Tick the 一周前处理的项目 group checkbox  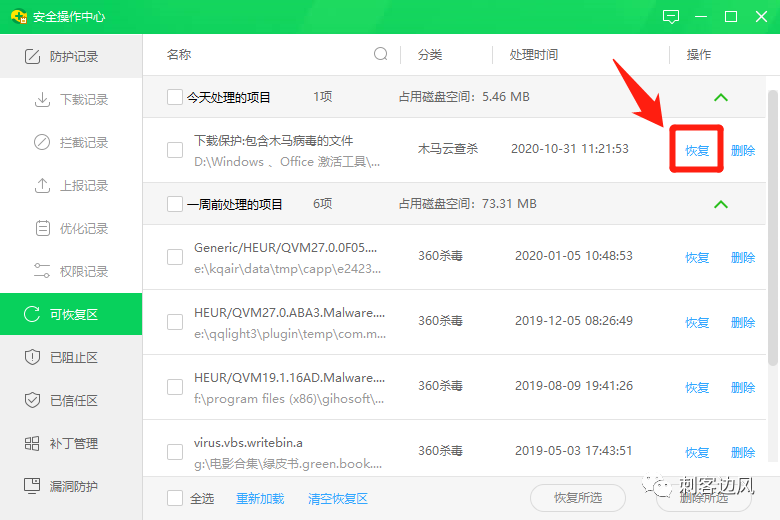coord(175,204)
